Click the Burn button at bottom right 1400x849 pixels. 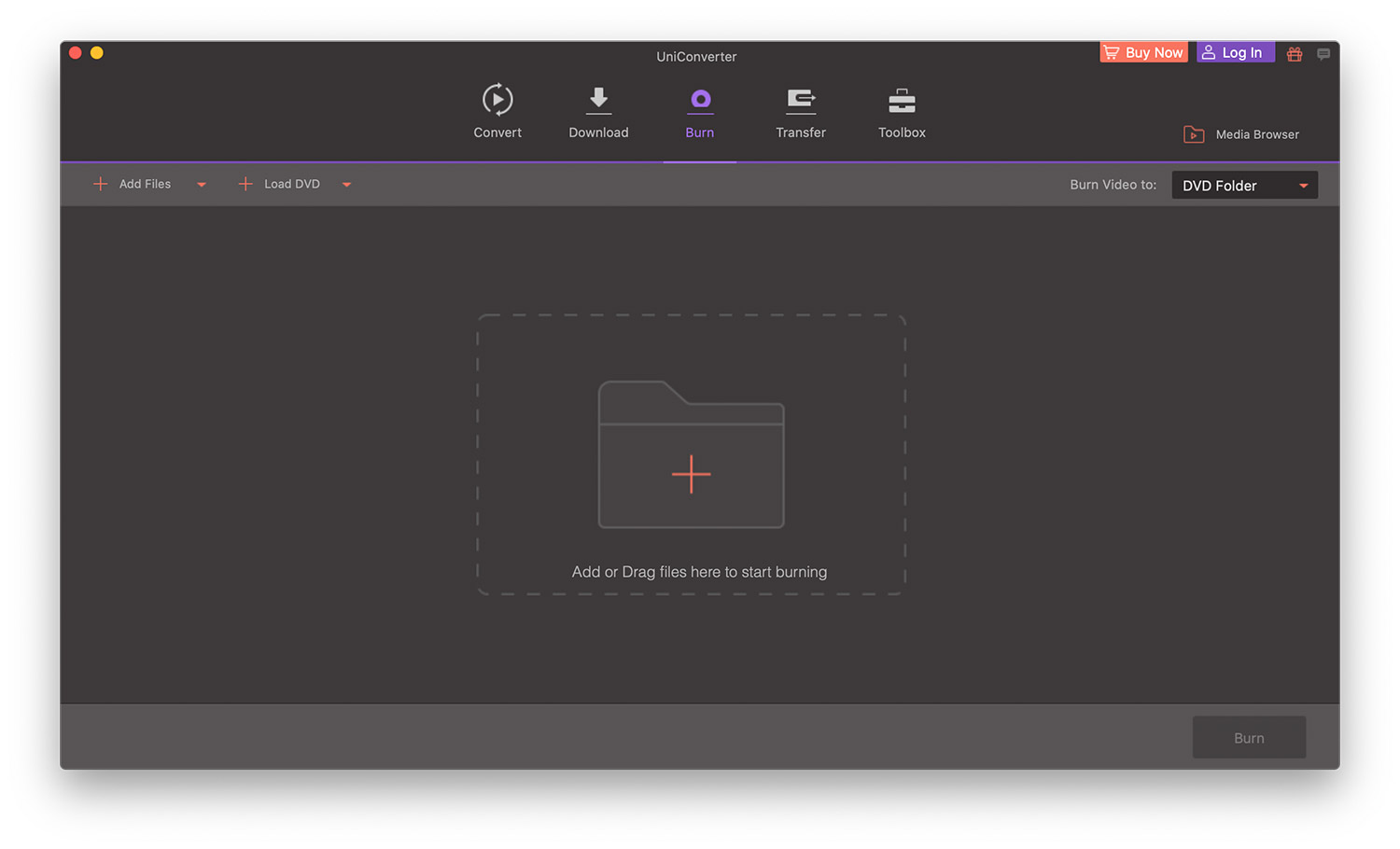tap(1249, 737)
